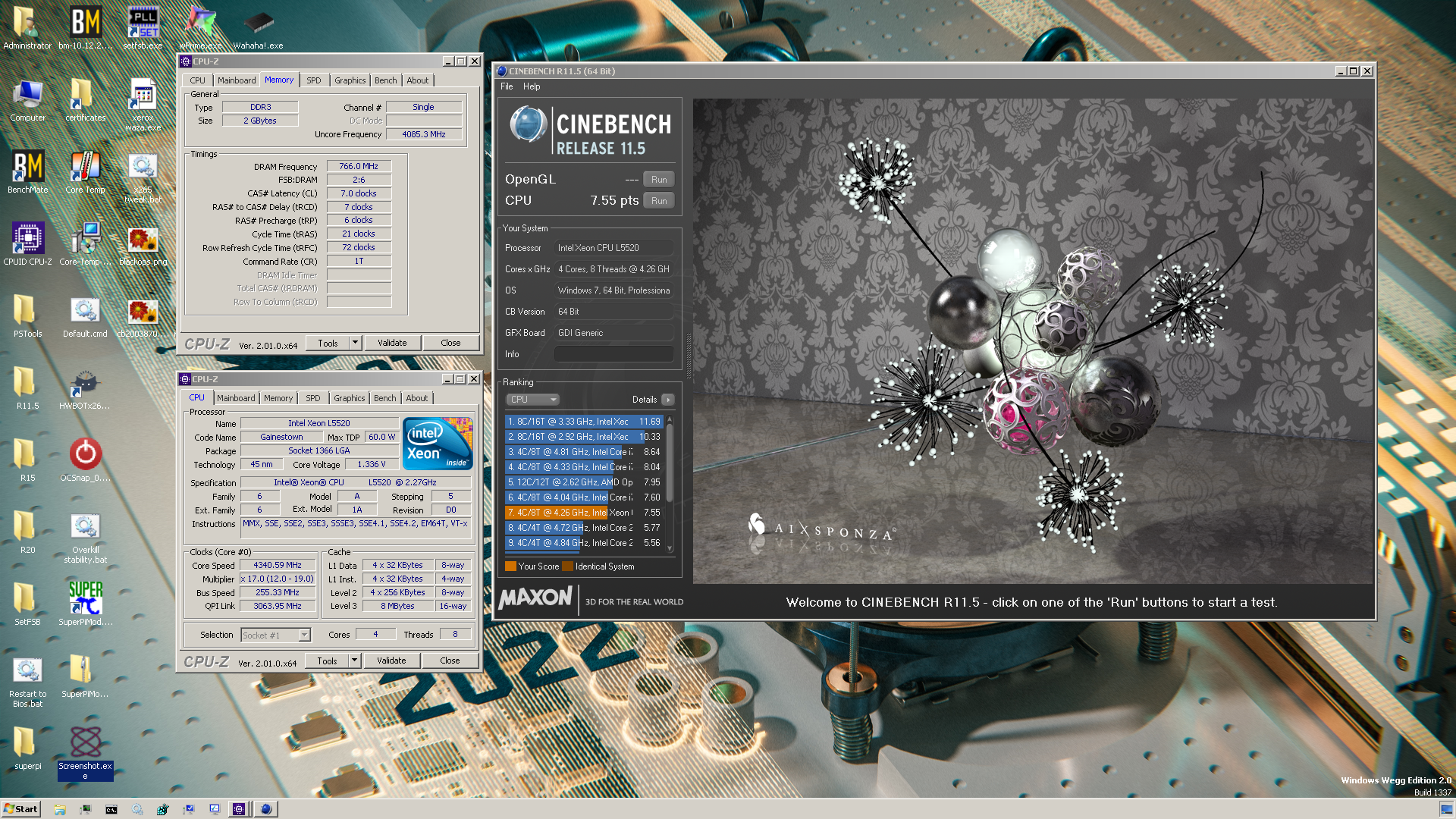Image resolution: width=1456 pixels, height=819 pixels.
Task: Open the File menu in Cinebench
Action: coord(507,86)
